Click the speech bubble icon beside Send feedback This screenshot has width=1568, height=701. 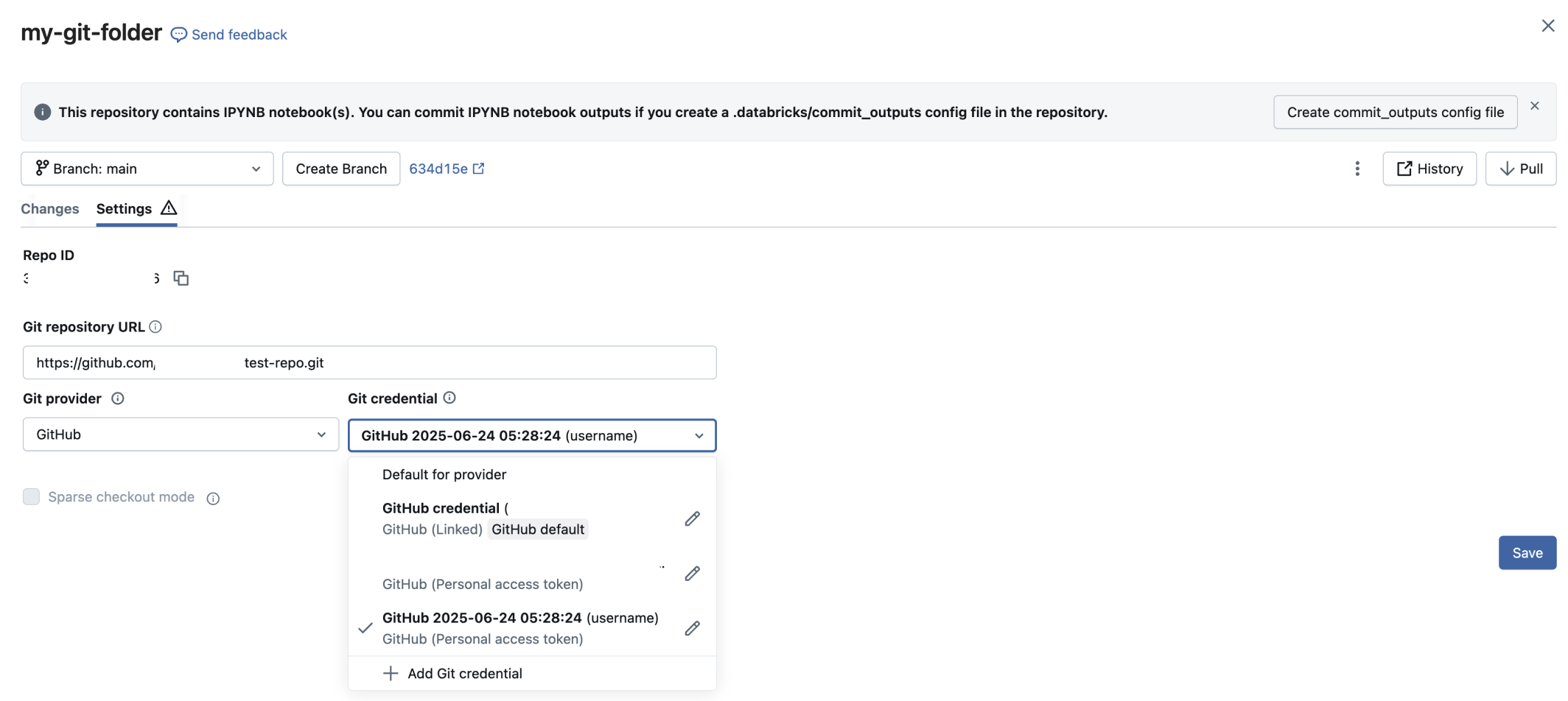pyautogui.click(x=178, y=34)
